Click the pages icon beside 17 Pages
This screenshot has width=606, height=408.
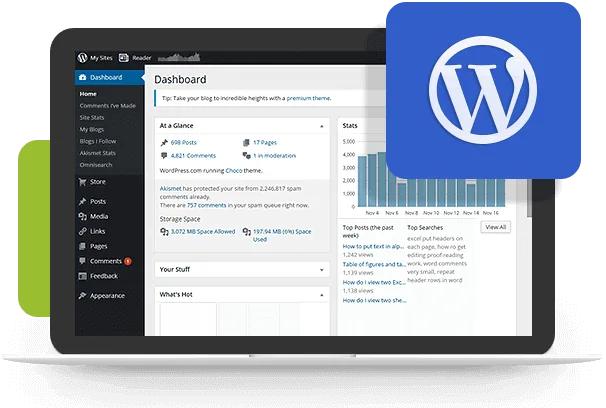pos(246,143)
